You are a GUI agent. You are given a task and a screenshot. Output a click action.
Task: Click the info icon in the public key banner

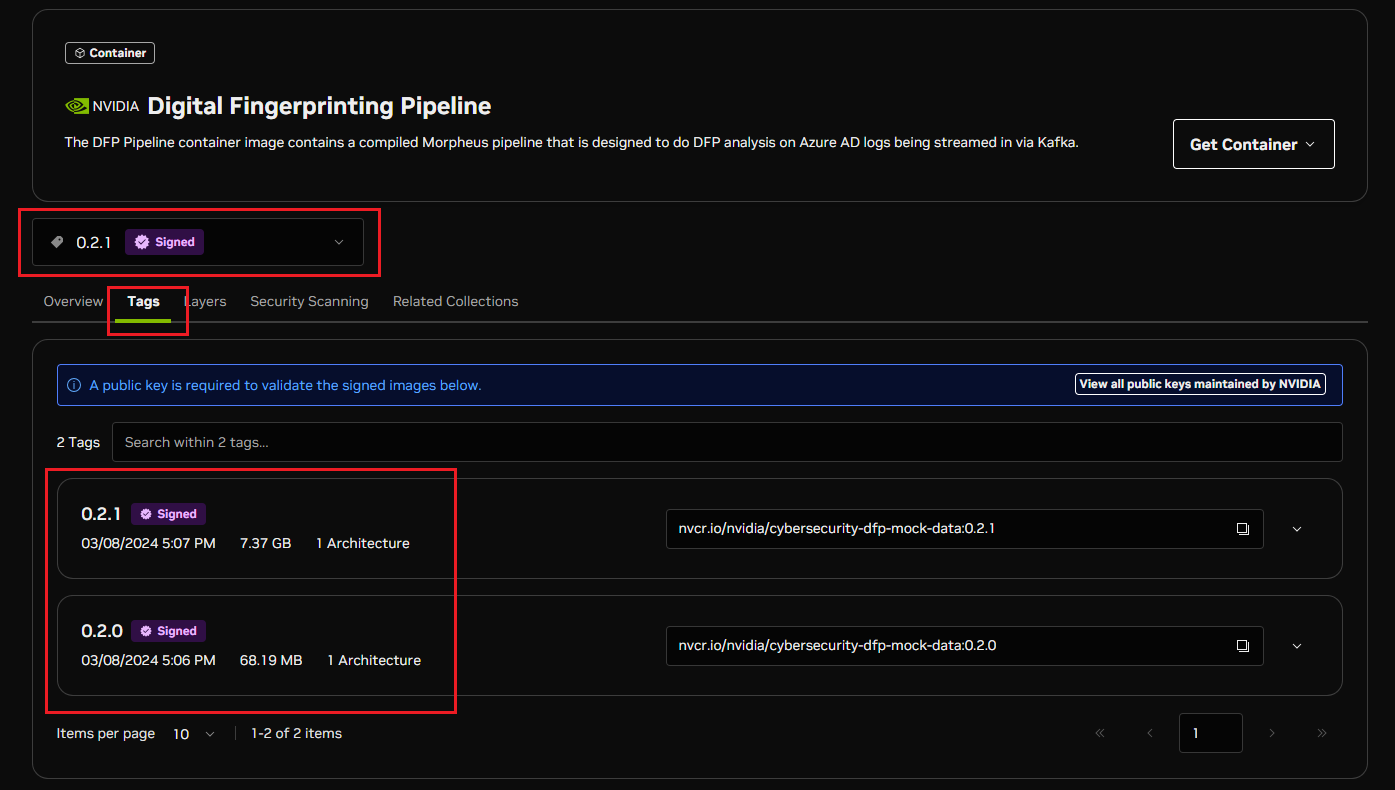[74, 385]
